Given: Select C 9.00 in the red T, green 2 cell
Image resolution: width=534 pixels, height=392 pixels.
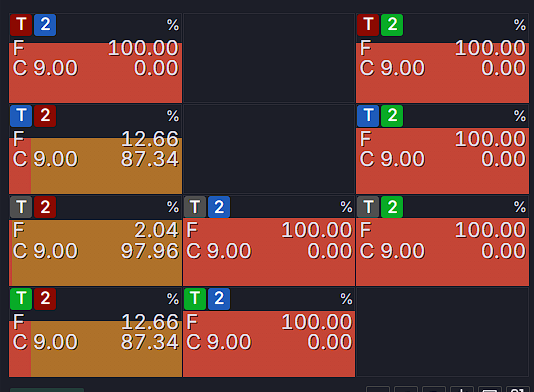Looking at the screenshot, I should [392, 68].
